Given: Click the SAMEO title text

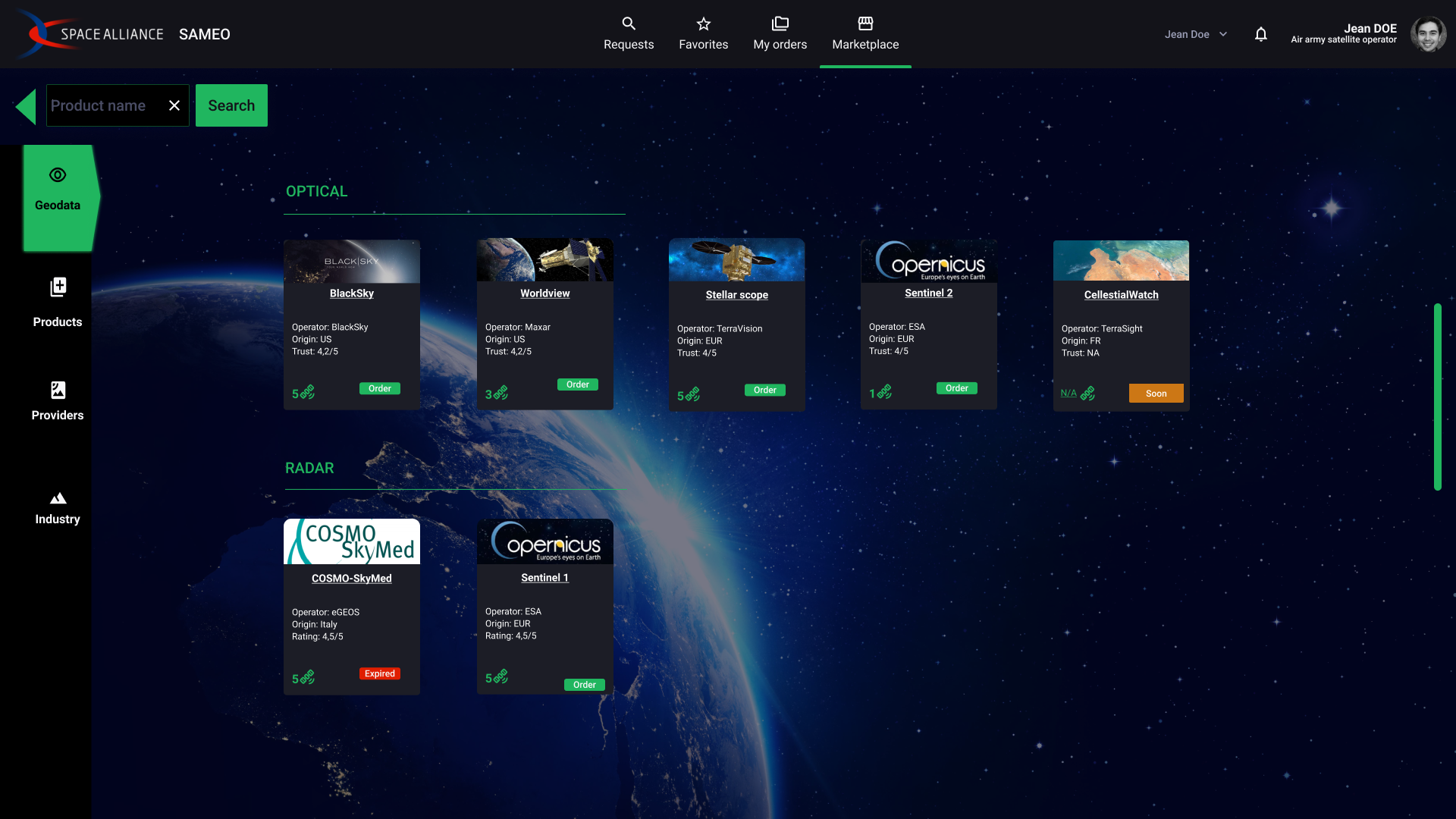Looking at the screenshot, I should click(205, 34).
